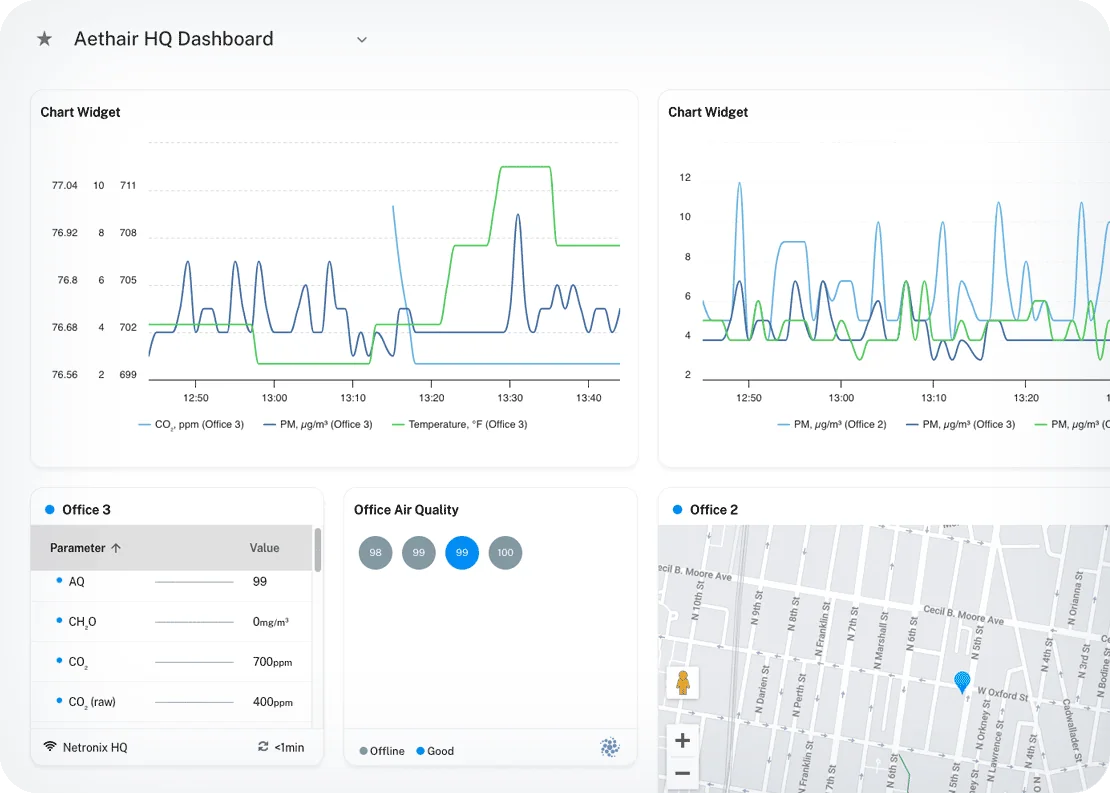
Task: Click the 400ppm CO₂ (raw) value
Action: 273,702
